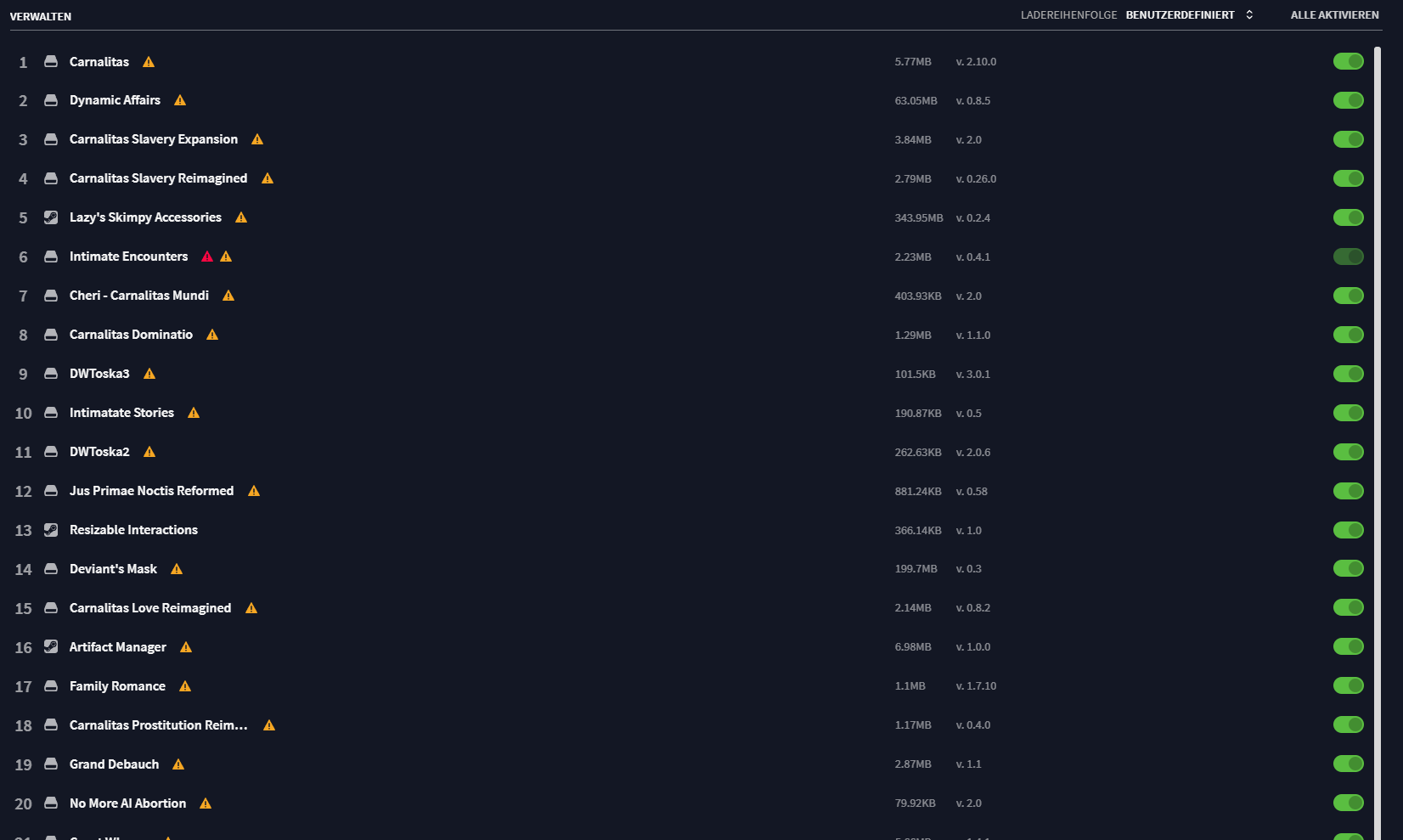Turn off the Artifact Manager toggle

coord(1349,646)
